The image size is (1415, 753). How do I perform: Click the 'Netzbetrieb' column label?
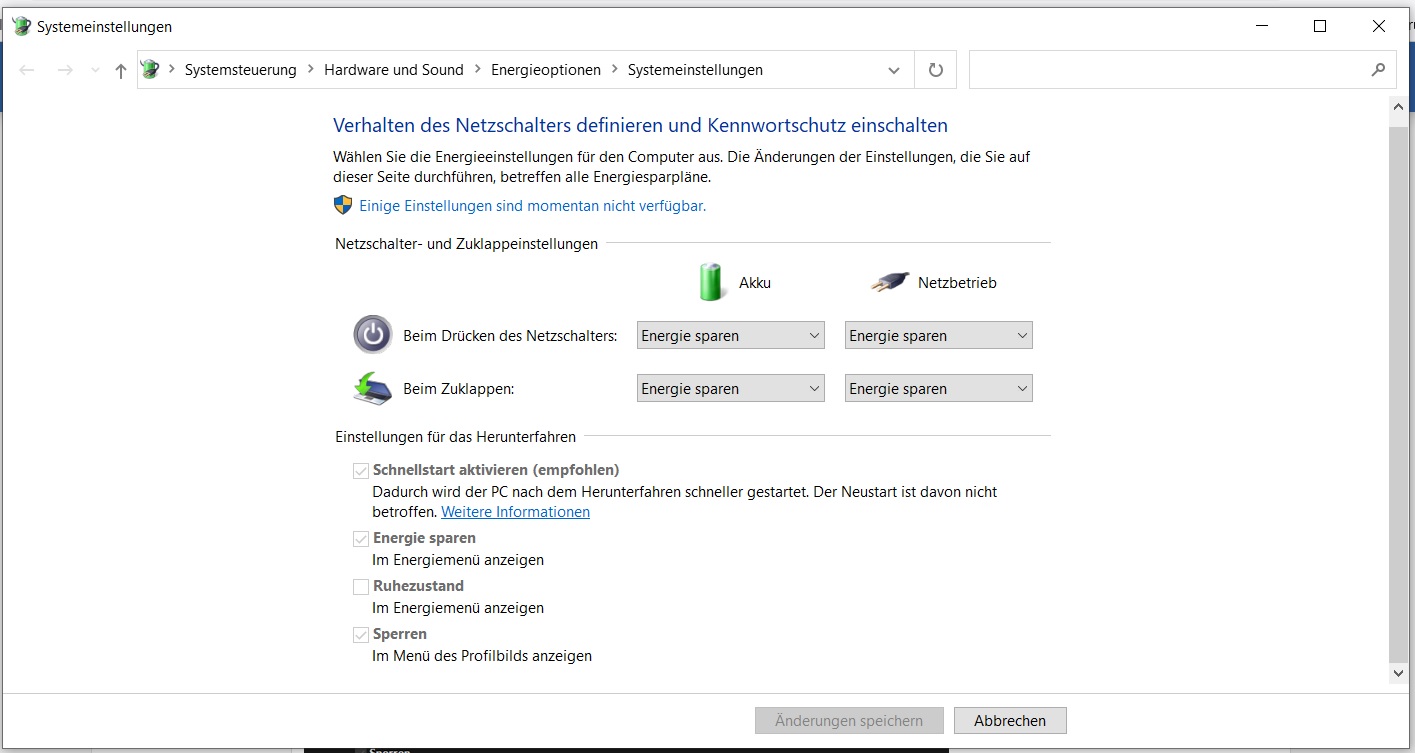(957, 283)
